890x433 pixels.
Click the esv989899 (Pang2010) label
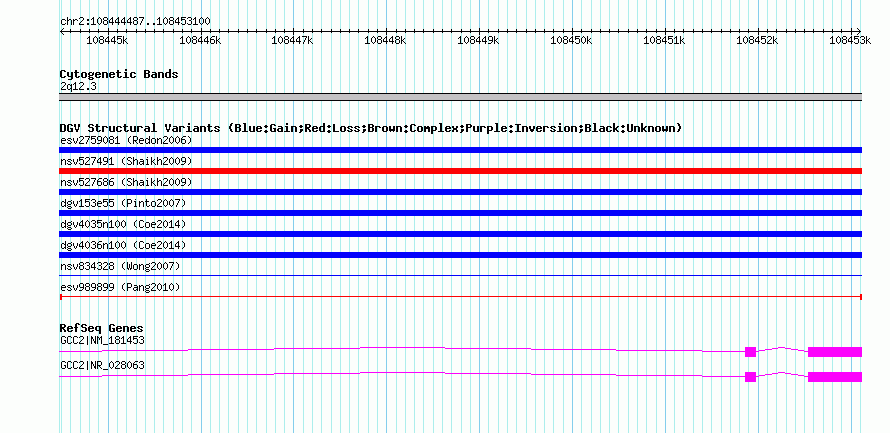pos(120,288)
